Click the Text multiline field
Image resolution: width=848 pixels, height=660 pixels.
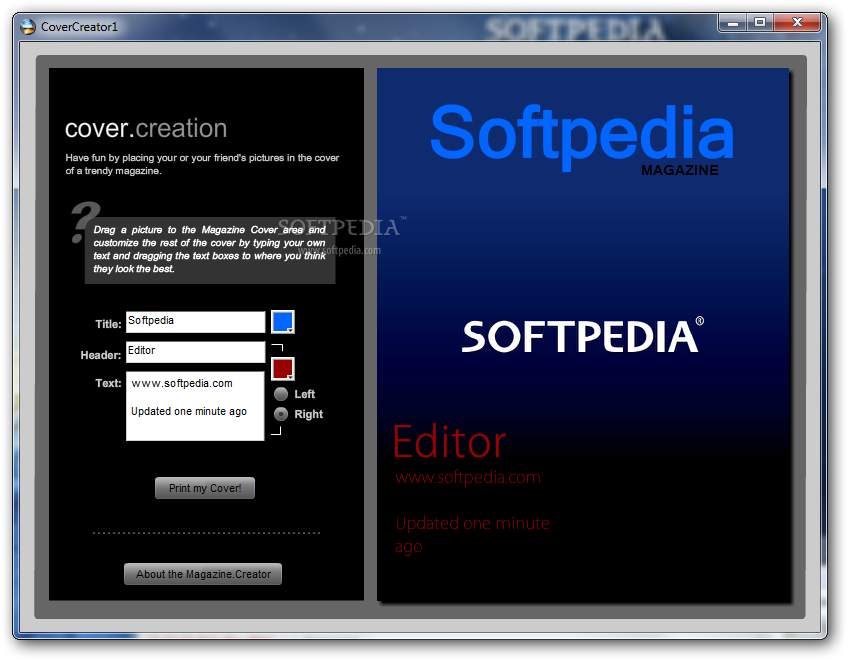(195, 406)
